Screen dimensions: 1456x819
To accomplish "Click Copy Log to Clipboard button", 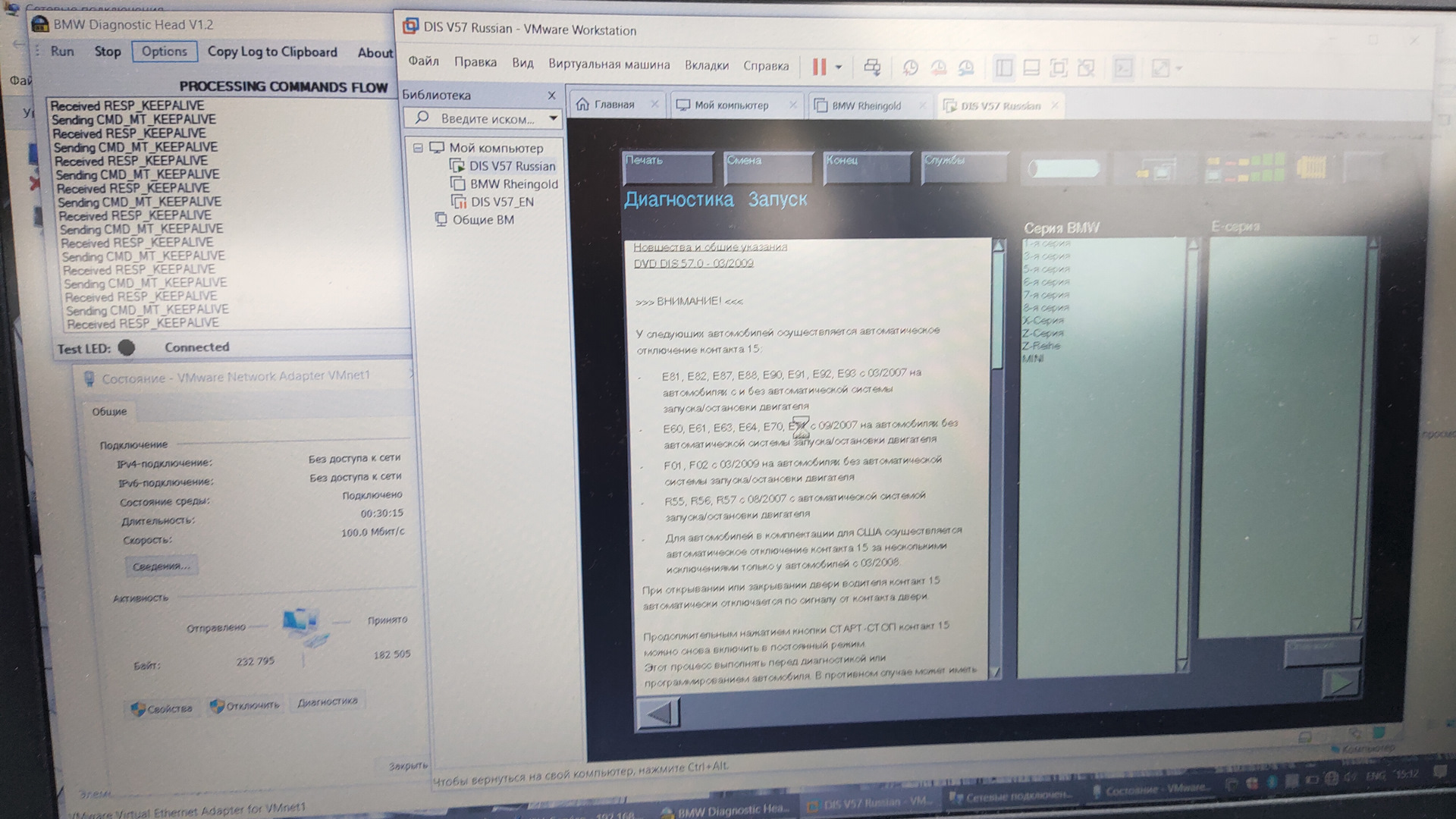I will pyautogui.click(x=272, y=51).
